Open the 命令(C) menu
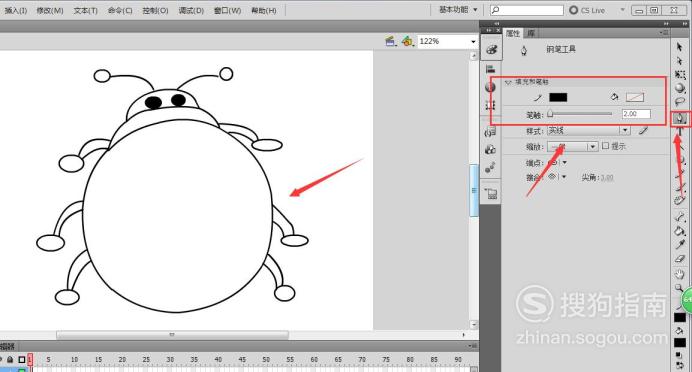 pyautogui.click(x=120, y=10)
